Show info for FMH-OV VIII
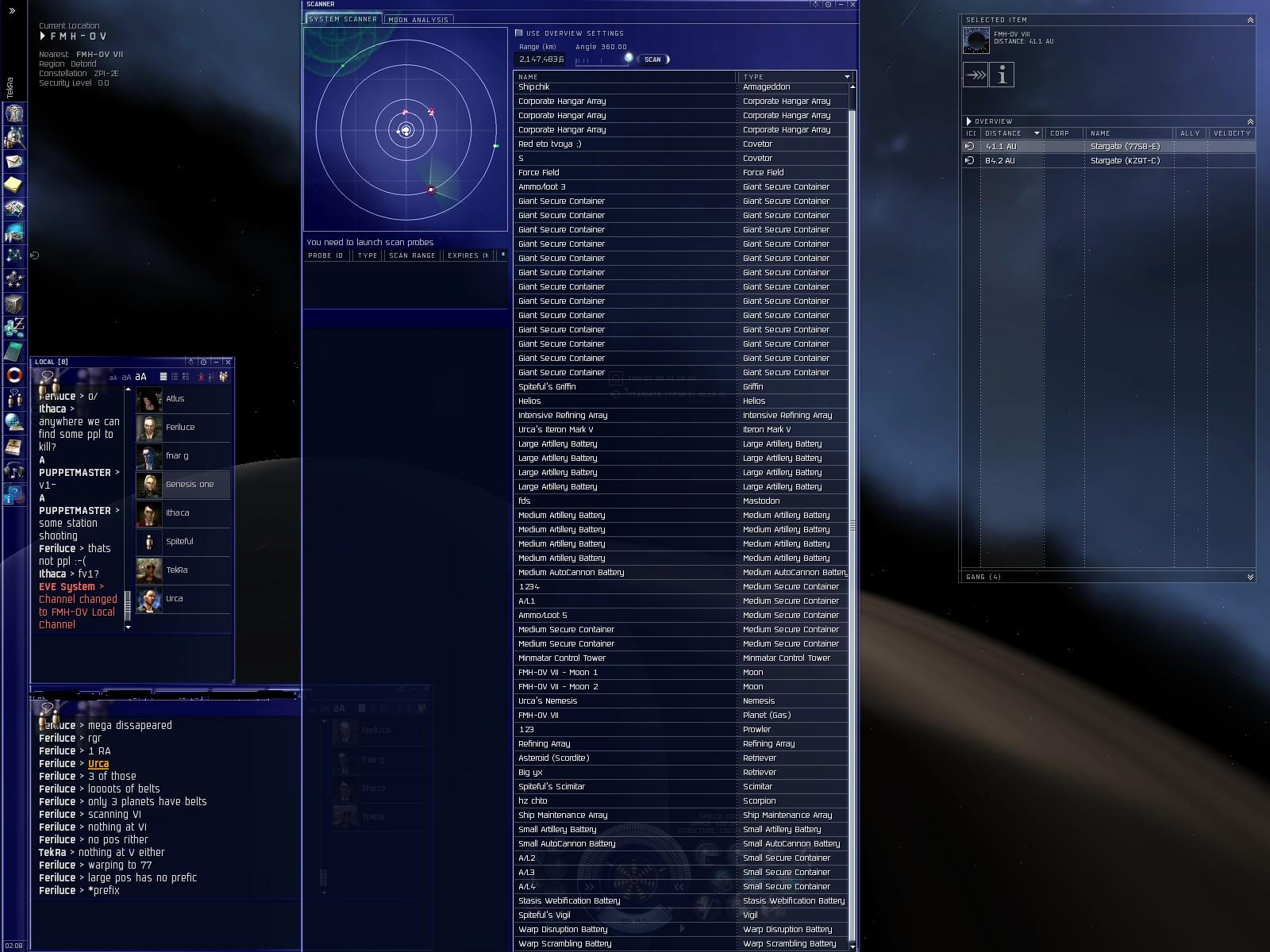1270x952 pixels. coord(1003,75)
